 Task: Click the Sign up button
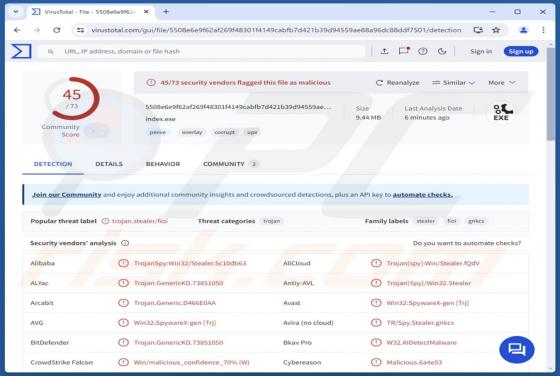pos(521,51)
